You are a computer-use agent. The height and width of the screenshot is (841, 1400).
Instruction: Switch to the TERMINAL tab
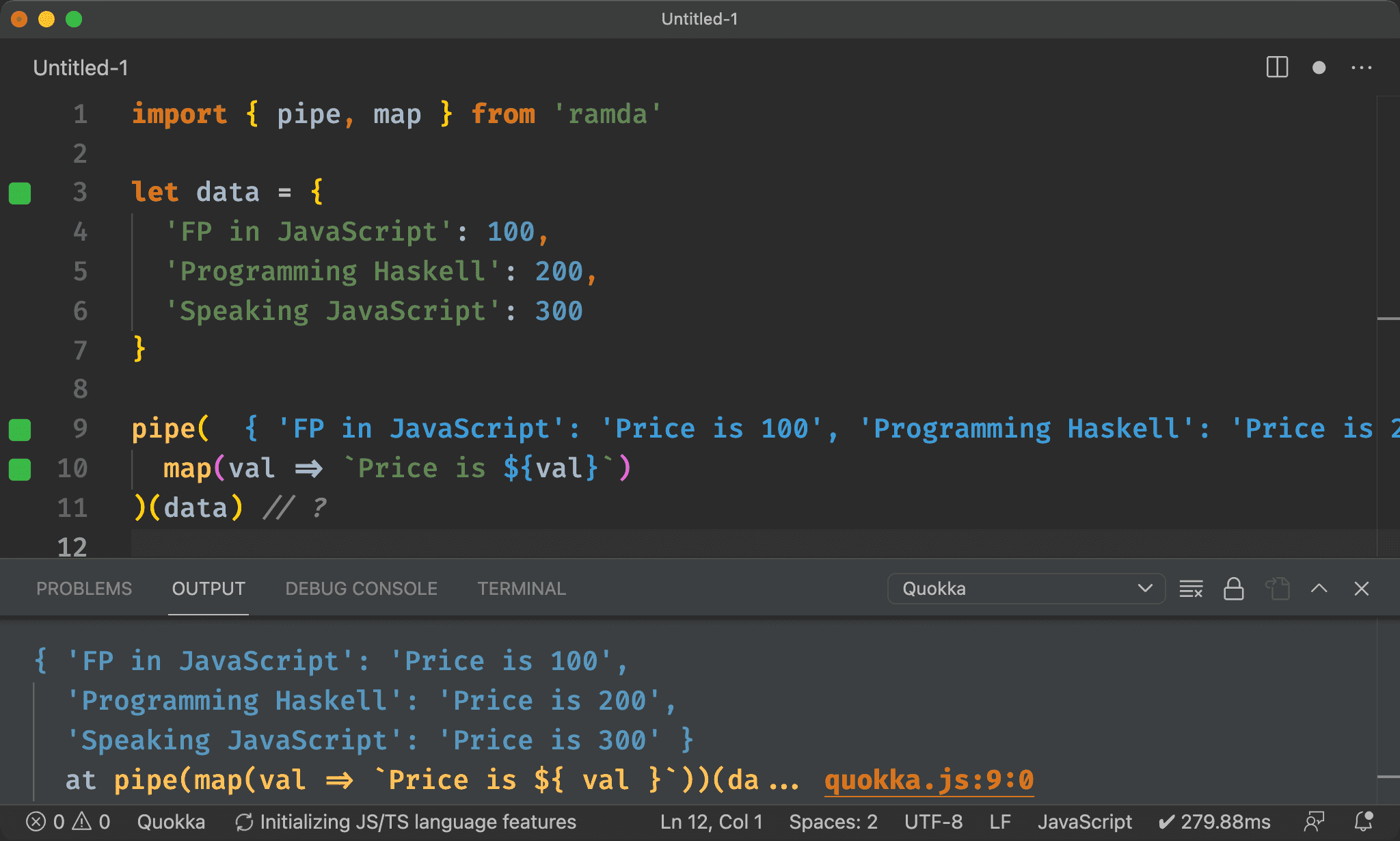click(x=522, y=589)
